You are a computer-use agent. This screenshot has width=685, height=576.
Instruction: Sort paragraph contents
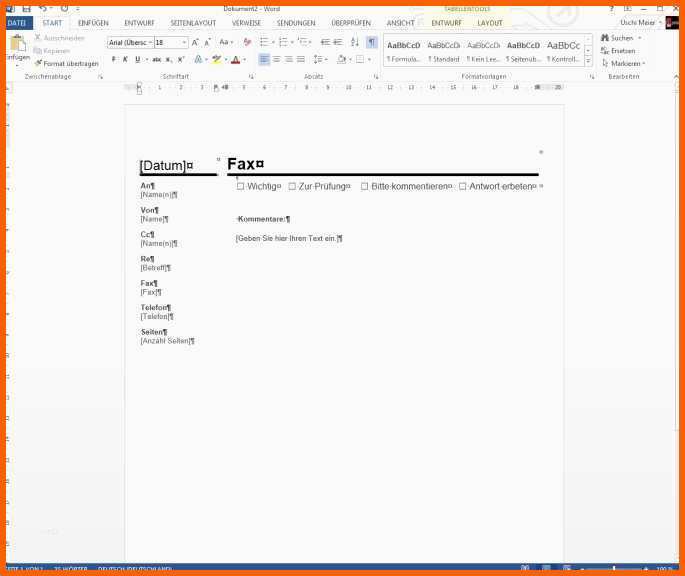pyautogui.click(x=354, y=42)
